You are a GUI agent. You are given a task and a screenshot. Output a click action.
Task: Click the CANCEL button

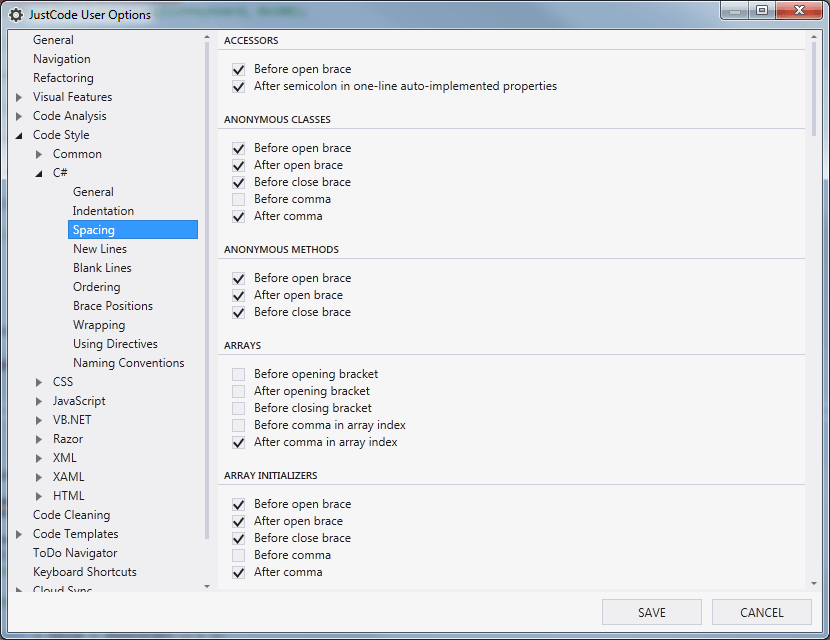pyautogui.click(x=762, y=612)
